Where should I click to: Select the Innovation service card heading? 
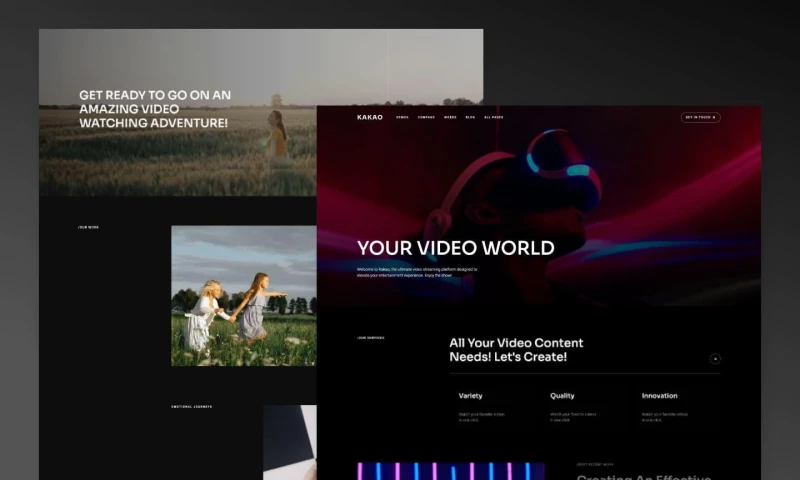659,395
